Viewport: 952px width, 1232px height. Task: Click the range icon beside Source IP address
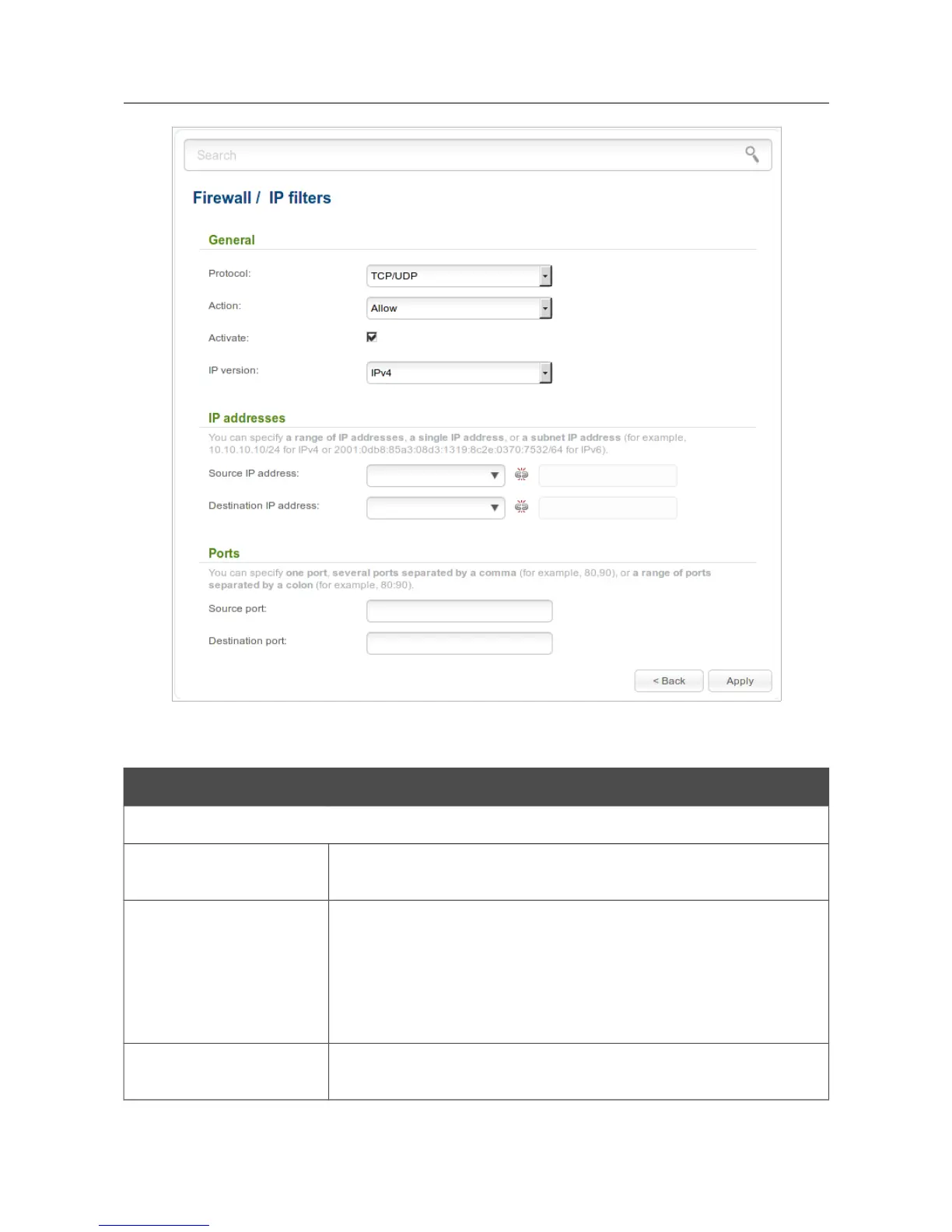pyautogui.click(x=522, y=474)
